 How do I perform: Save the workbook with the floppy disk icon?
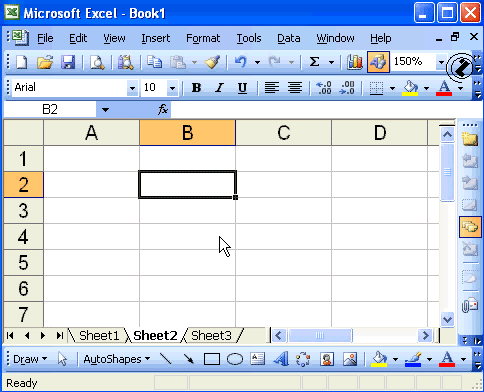(x=68, y=62)
